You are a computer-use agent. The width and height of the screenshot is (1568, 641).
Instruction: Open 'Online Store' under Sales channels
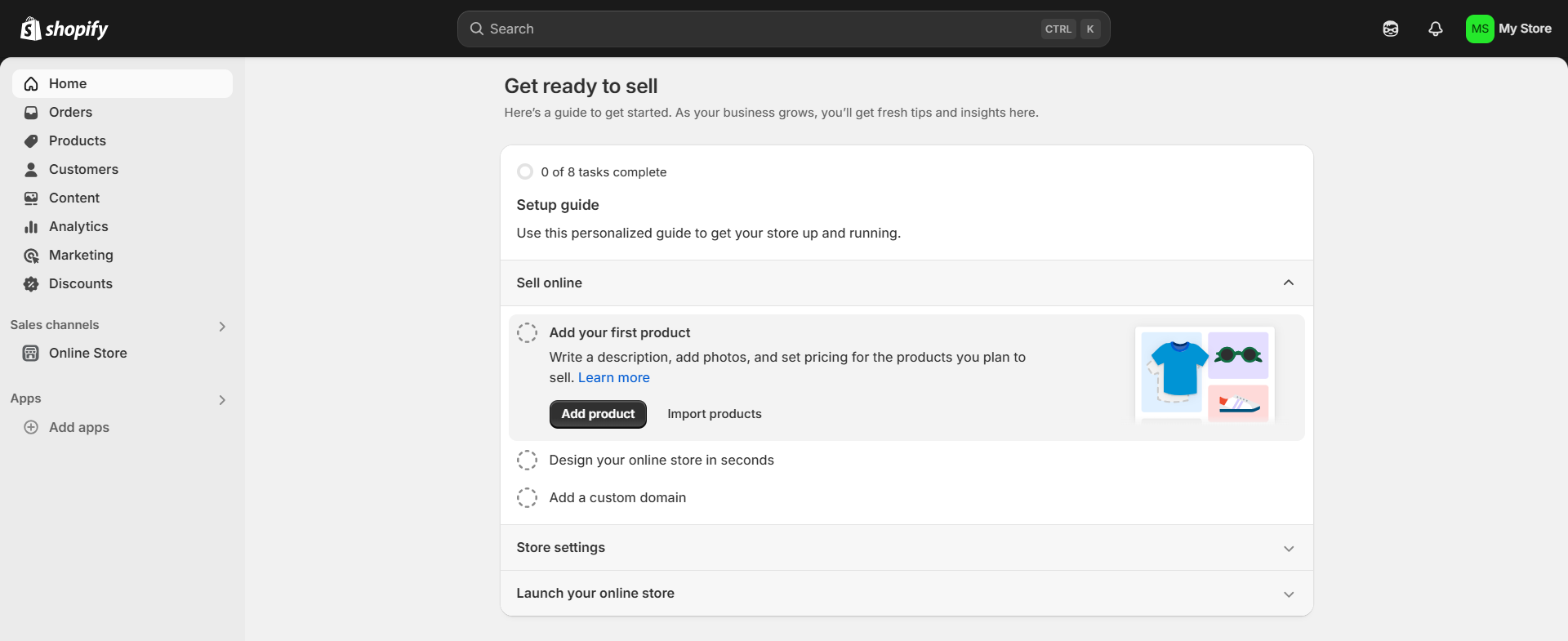tap(87, 353)
